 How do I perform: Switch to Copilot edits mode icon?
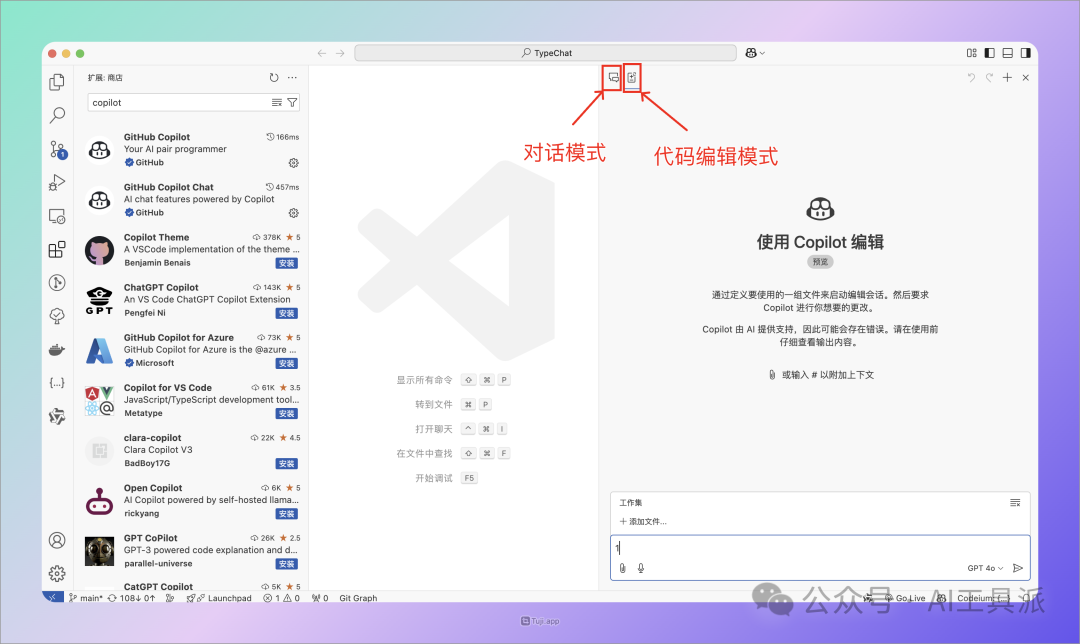[x=632, y=78]
